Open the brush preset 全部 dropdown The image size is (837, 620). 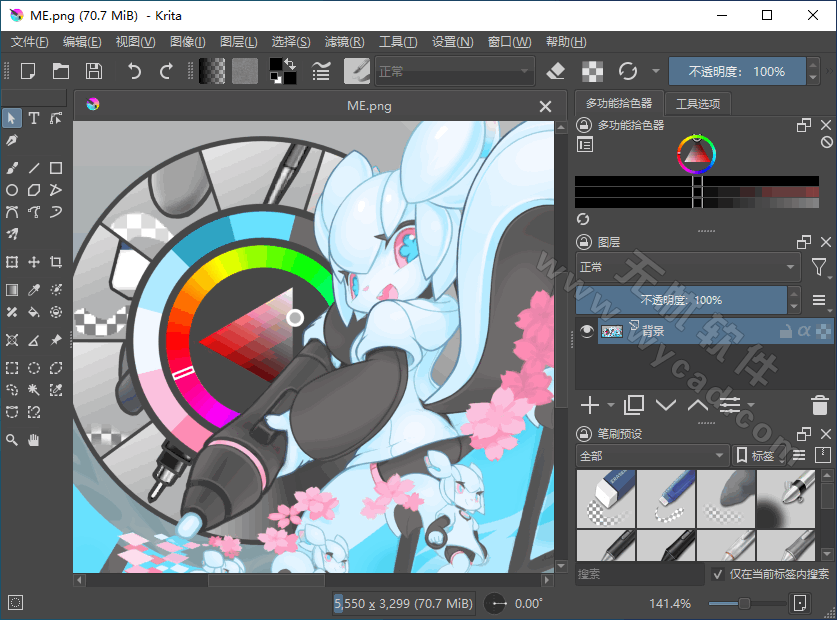pyautogui.click(x=650, y=455)
